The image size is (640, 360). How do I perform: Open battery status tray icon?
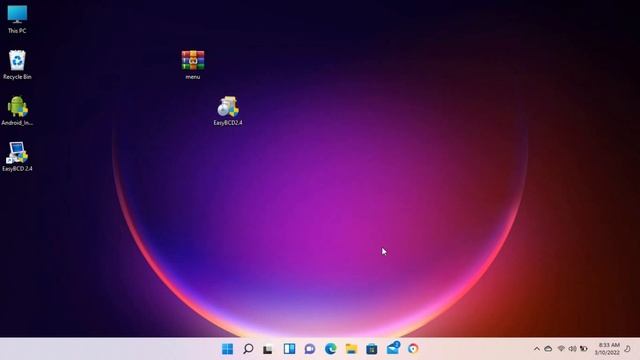point(584,349)
